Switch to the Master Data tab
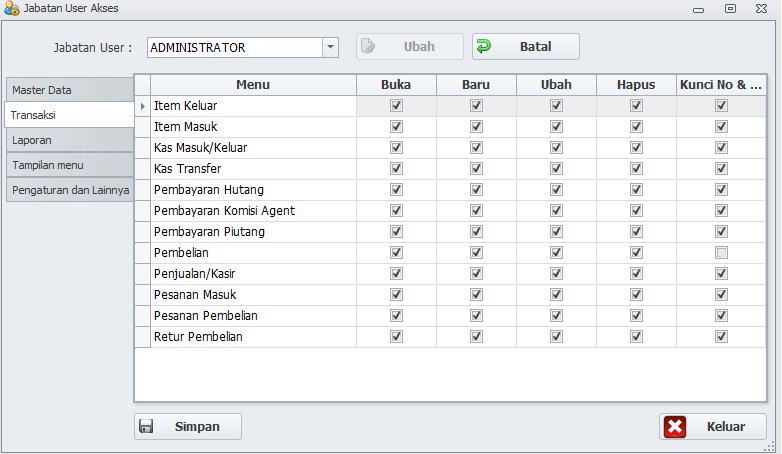Viewport: 782px width, 454px height. 68,90
